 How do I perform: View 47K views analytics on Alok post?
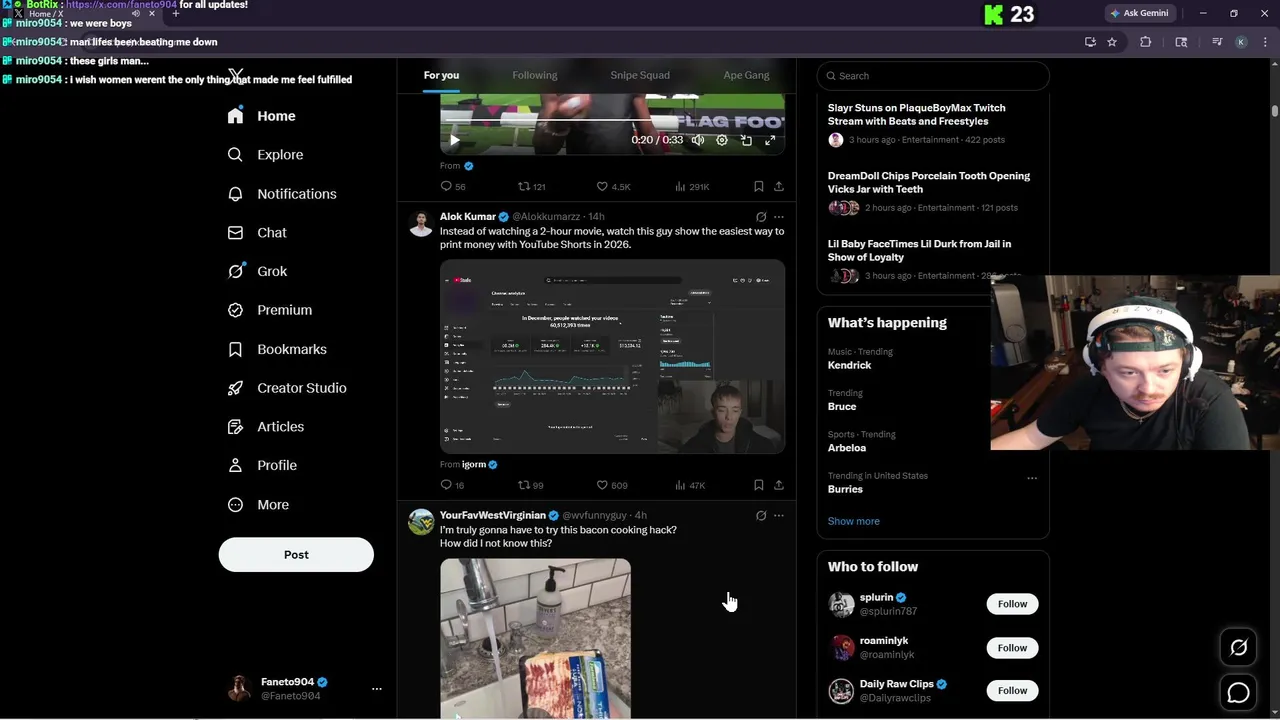pos(690,486)
